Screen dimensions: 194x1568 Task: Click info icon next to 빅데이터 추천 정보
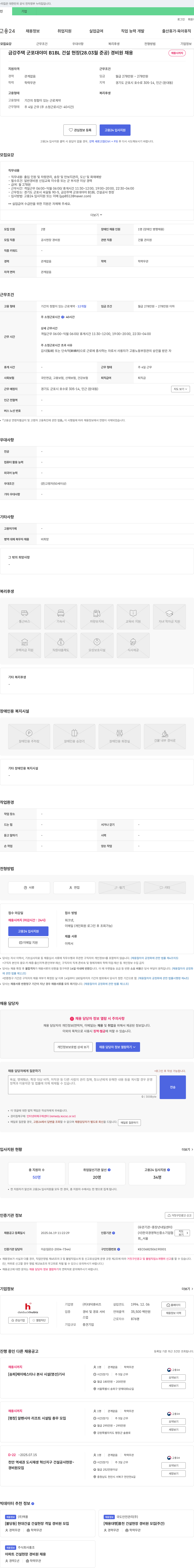33,1503
